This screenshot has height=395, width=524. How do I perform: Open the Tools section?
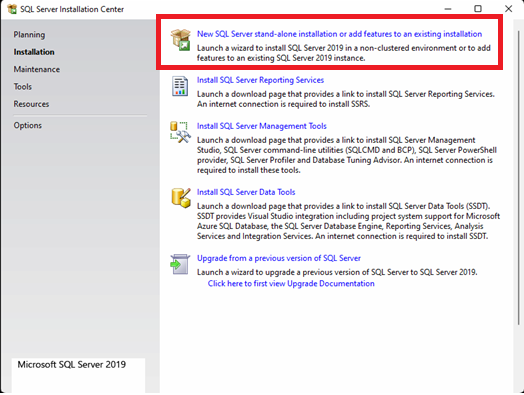click(23, 87)
